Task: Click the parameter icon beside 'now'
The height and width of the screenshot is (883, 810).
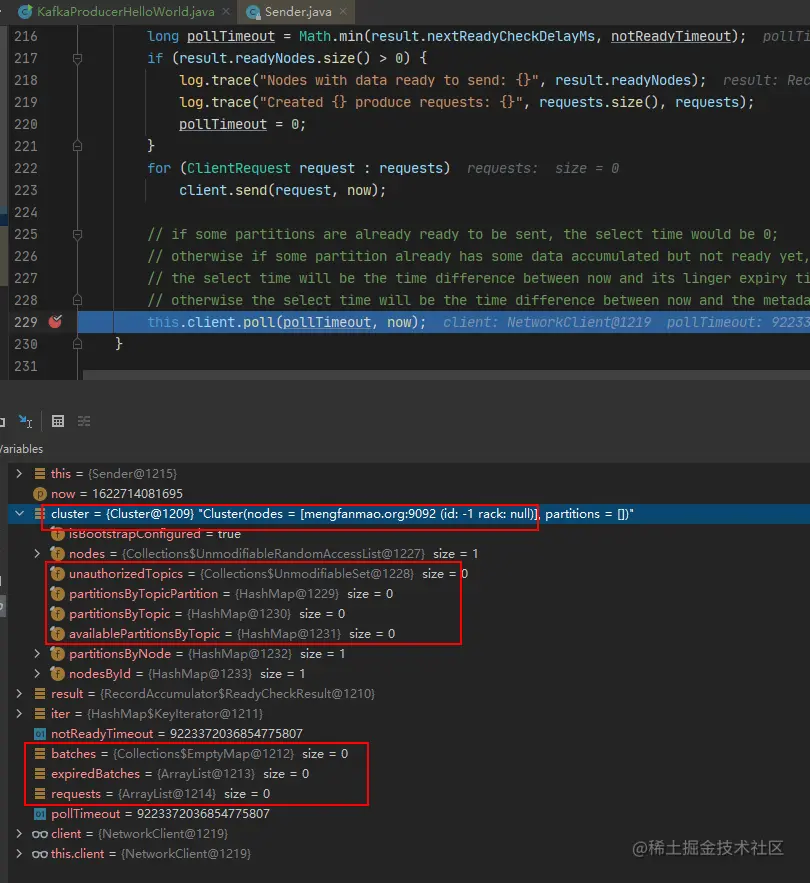Action: pos(39,494)
